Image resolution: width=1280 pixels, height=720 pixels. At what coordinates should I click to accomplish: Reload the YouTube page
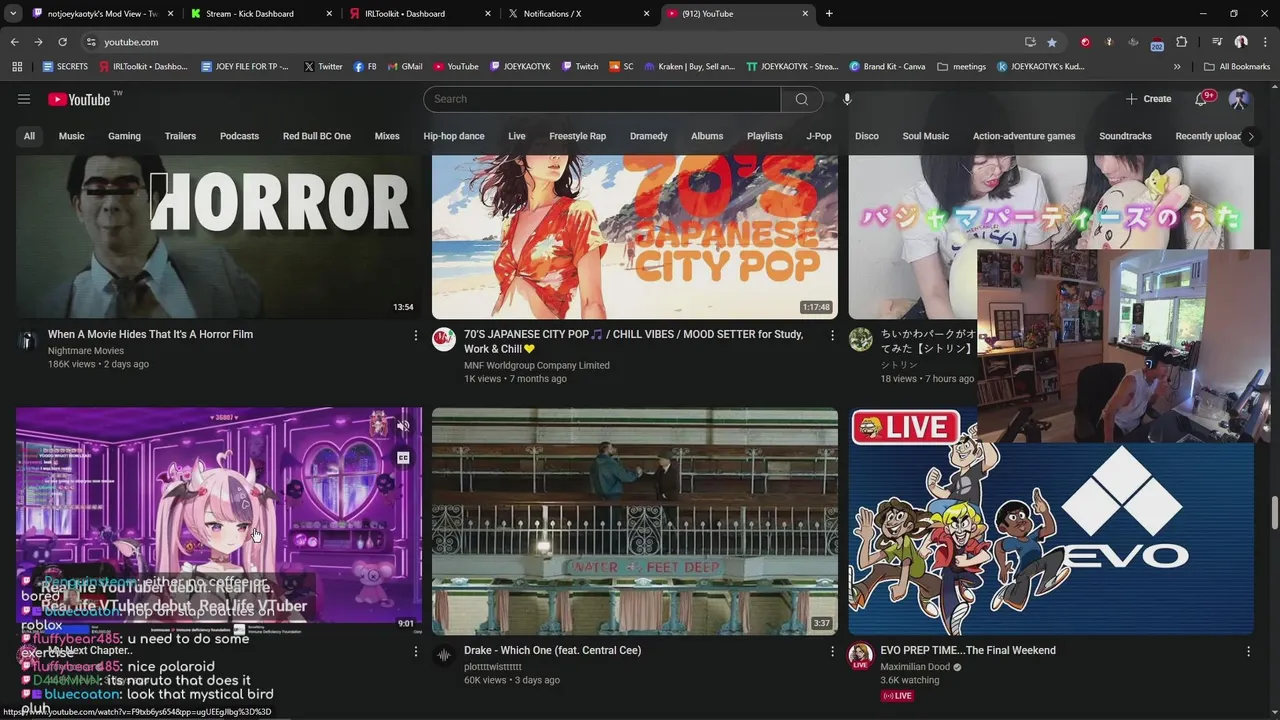62,42
